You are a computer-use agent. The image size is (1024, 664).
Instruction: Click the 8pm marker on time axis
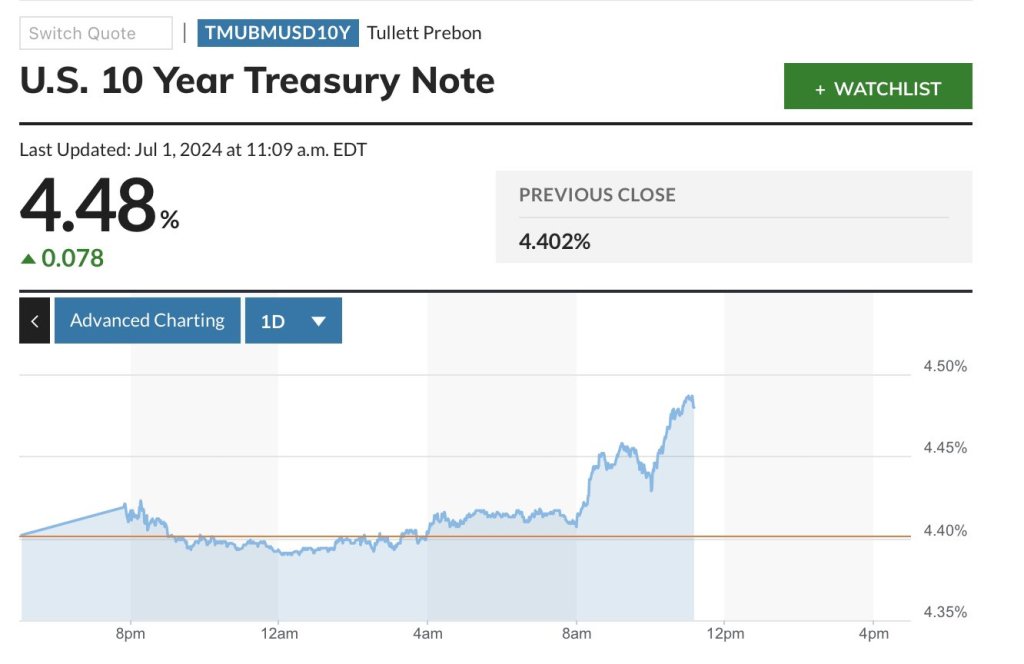point(130,633)
